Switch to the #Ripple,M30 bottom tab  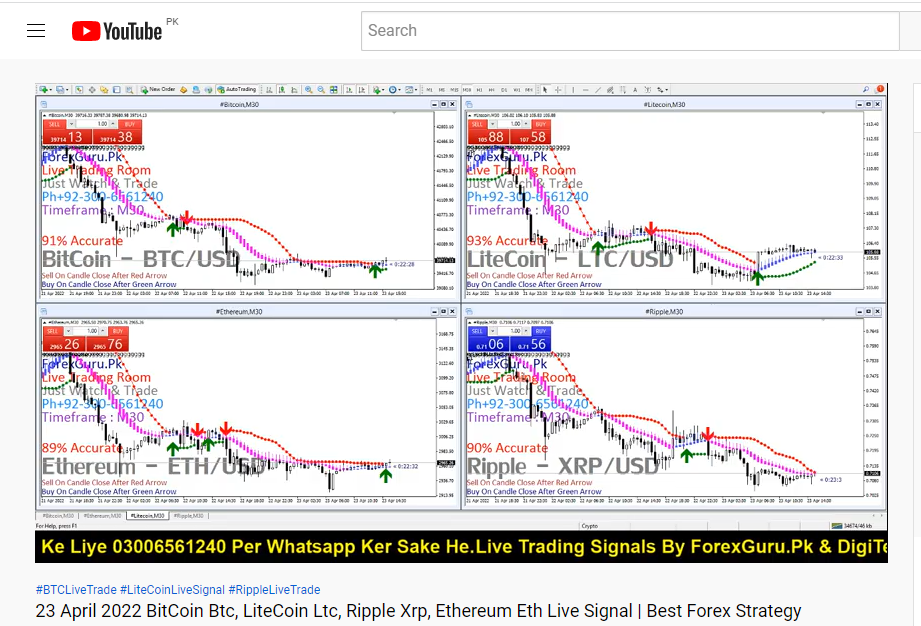click(x=189, y=516)
